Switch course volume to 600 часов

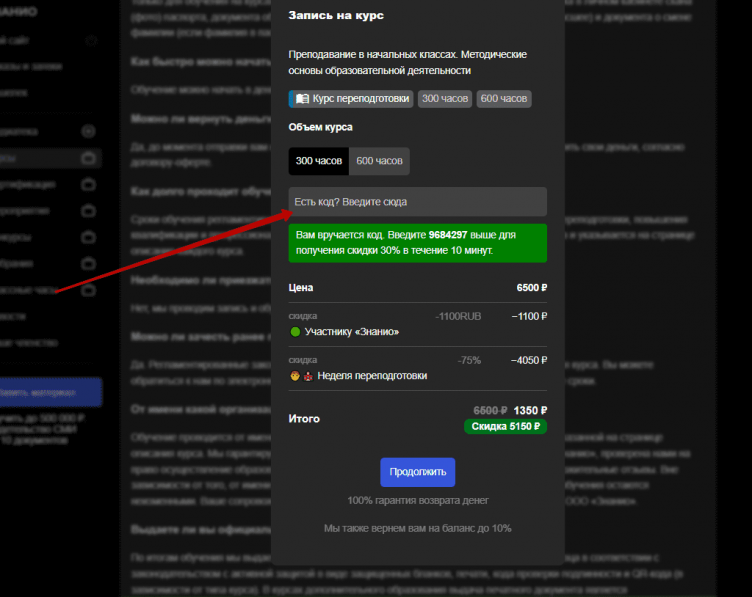(379, 161)
